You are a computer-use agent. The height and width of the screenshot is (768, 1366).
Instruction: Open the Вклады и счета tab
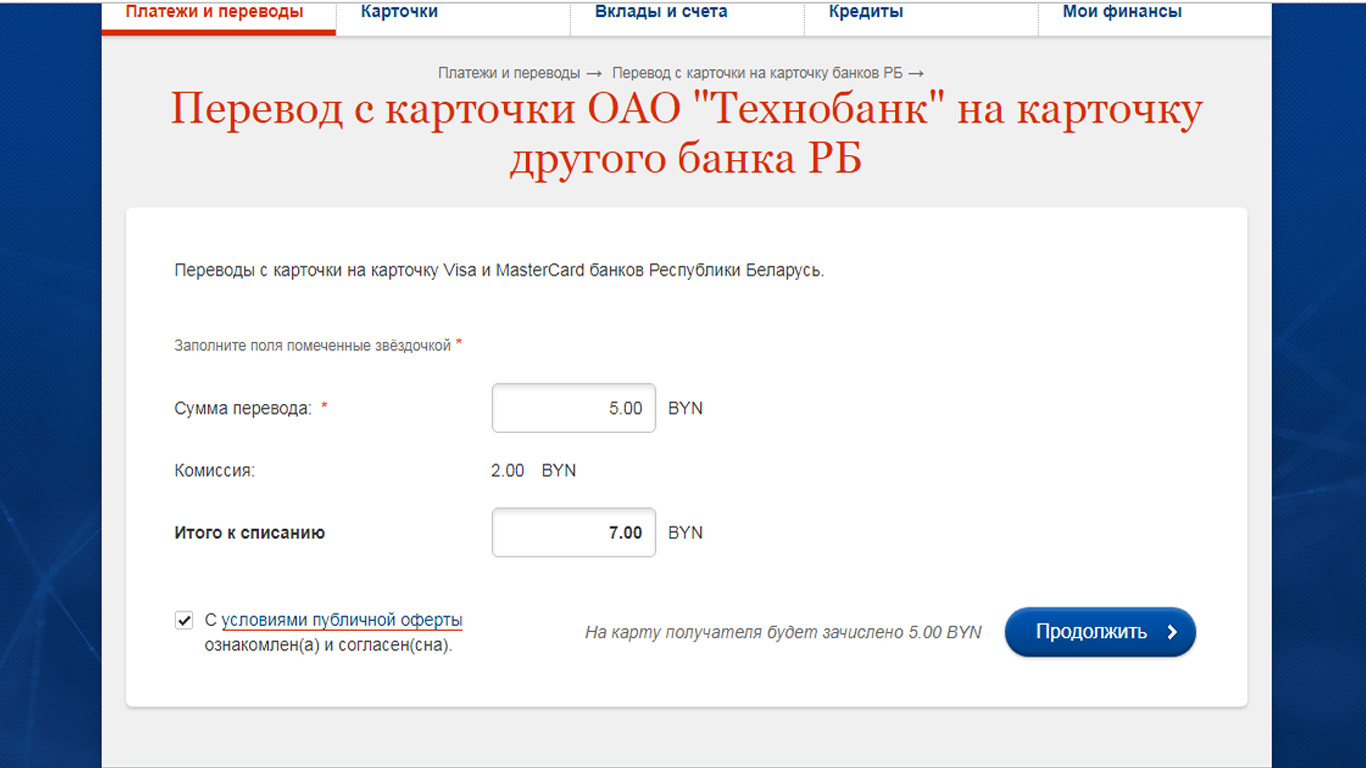click(661, 13)
